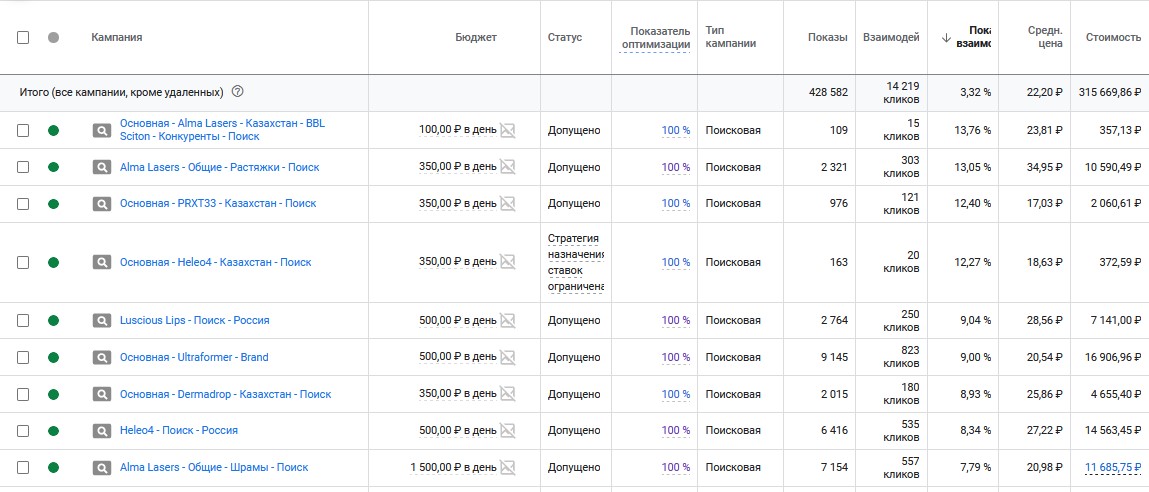
Task: Open the Основная - Ultraformer - Brand campaign link
Action: pos(194,357)
